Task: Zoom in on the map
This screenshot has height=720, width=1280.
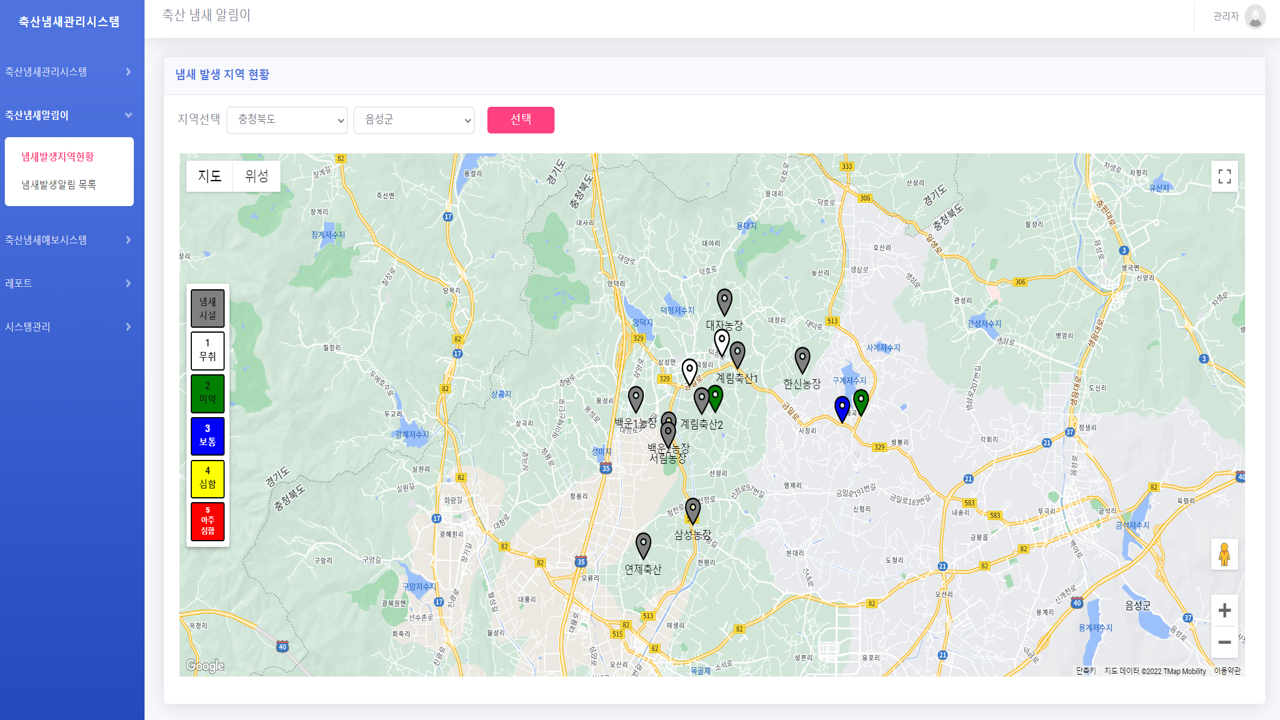Action: click(x=1224, y=610)
